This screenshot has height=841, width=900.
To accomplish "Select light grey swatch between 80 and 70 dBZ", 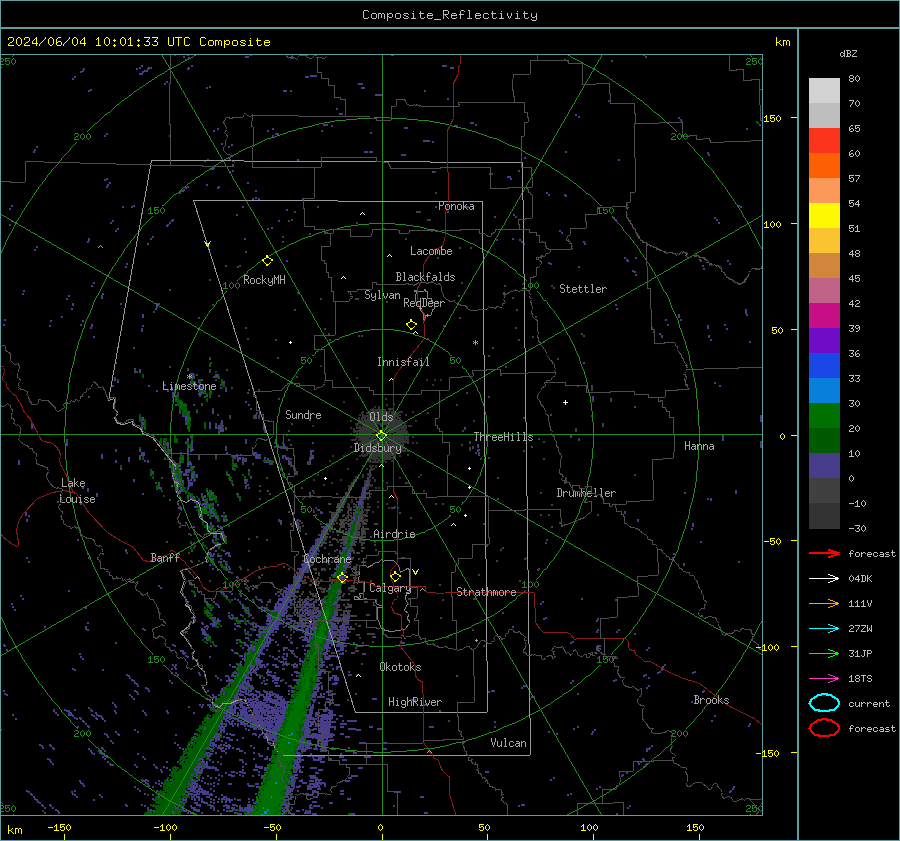I will [x=824, y=91].
